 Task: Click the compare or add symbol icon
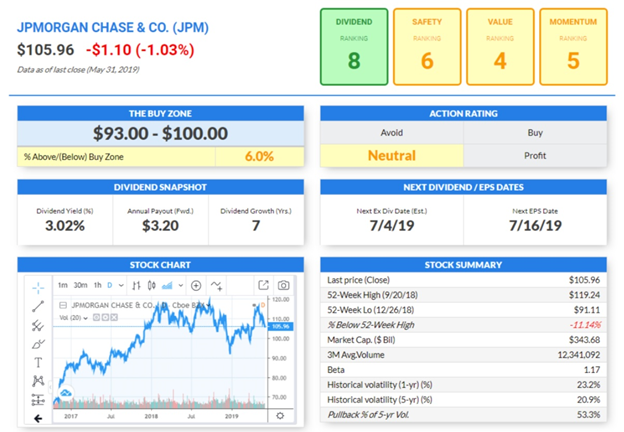pyautogui.click(x=196, y=285)
